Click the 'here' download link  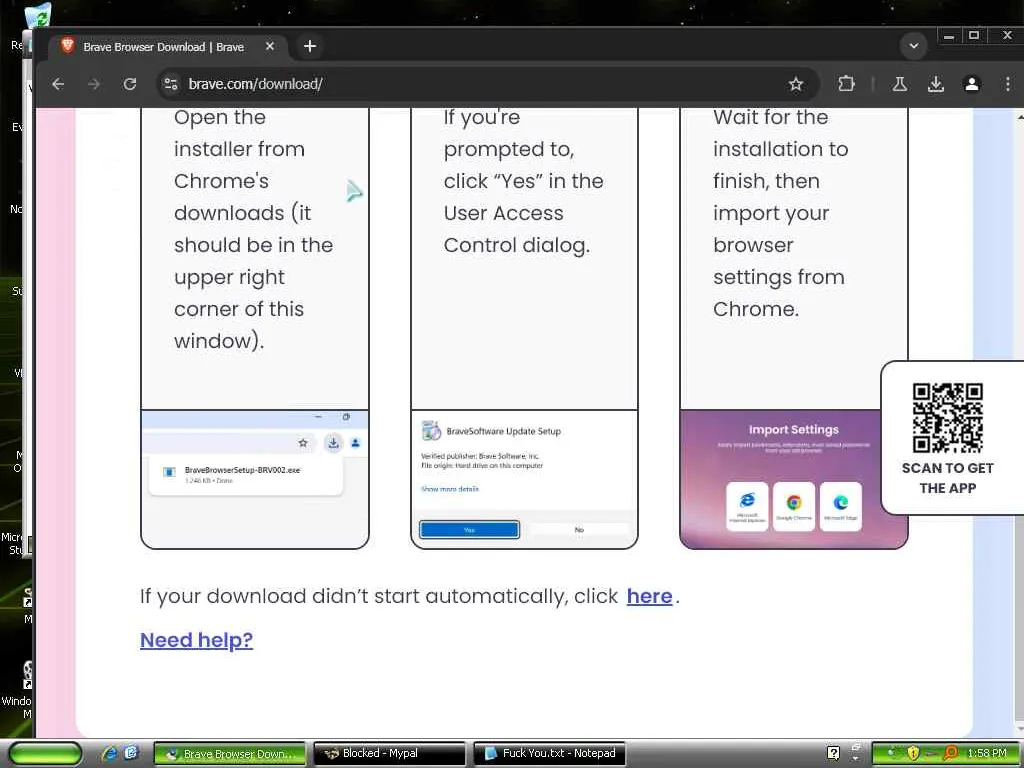[649, 596]
